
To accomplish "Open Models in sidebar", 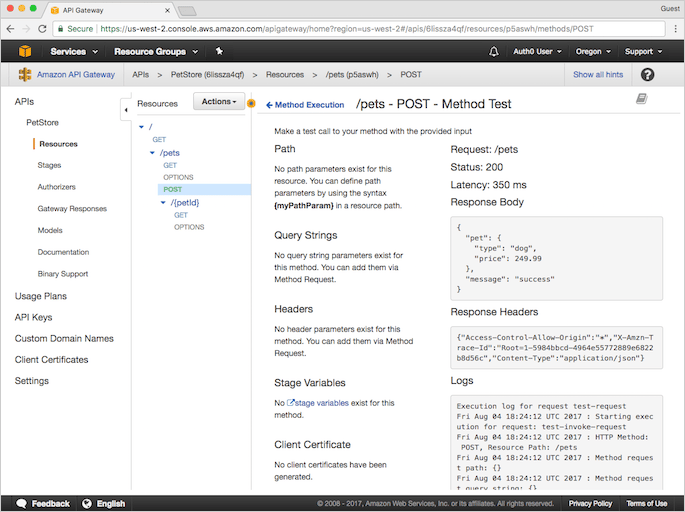I will pyautogui.click(x=50, y=230).
